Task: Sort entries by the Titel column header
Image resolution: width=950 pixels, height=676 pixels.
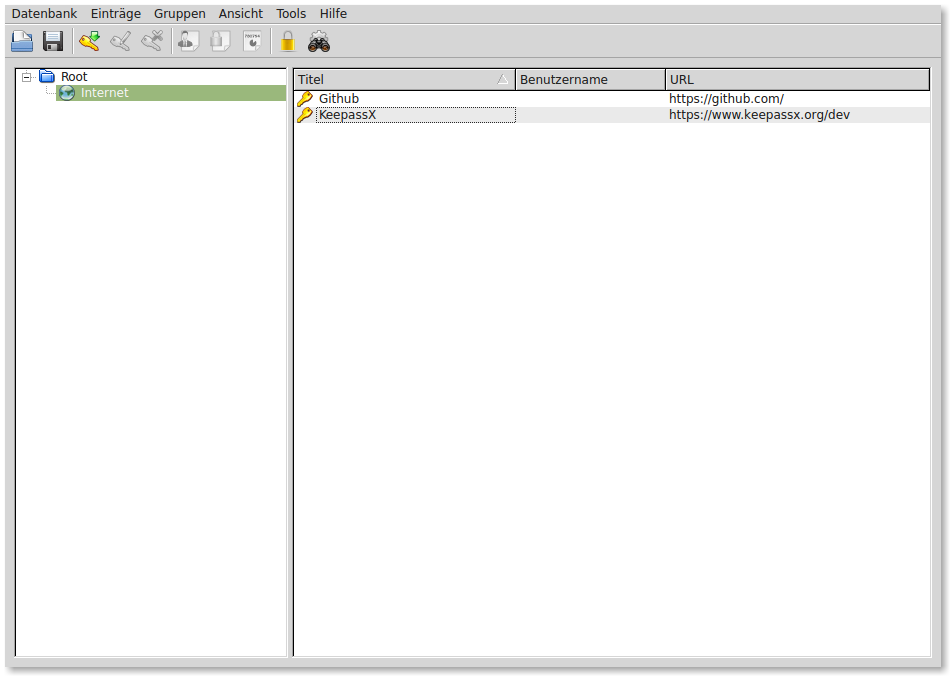Action: 405,79
